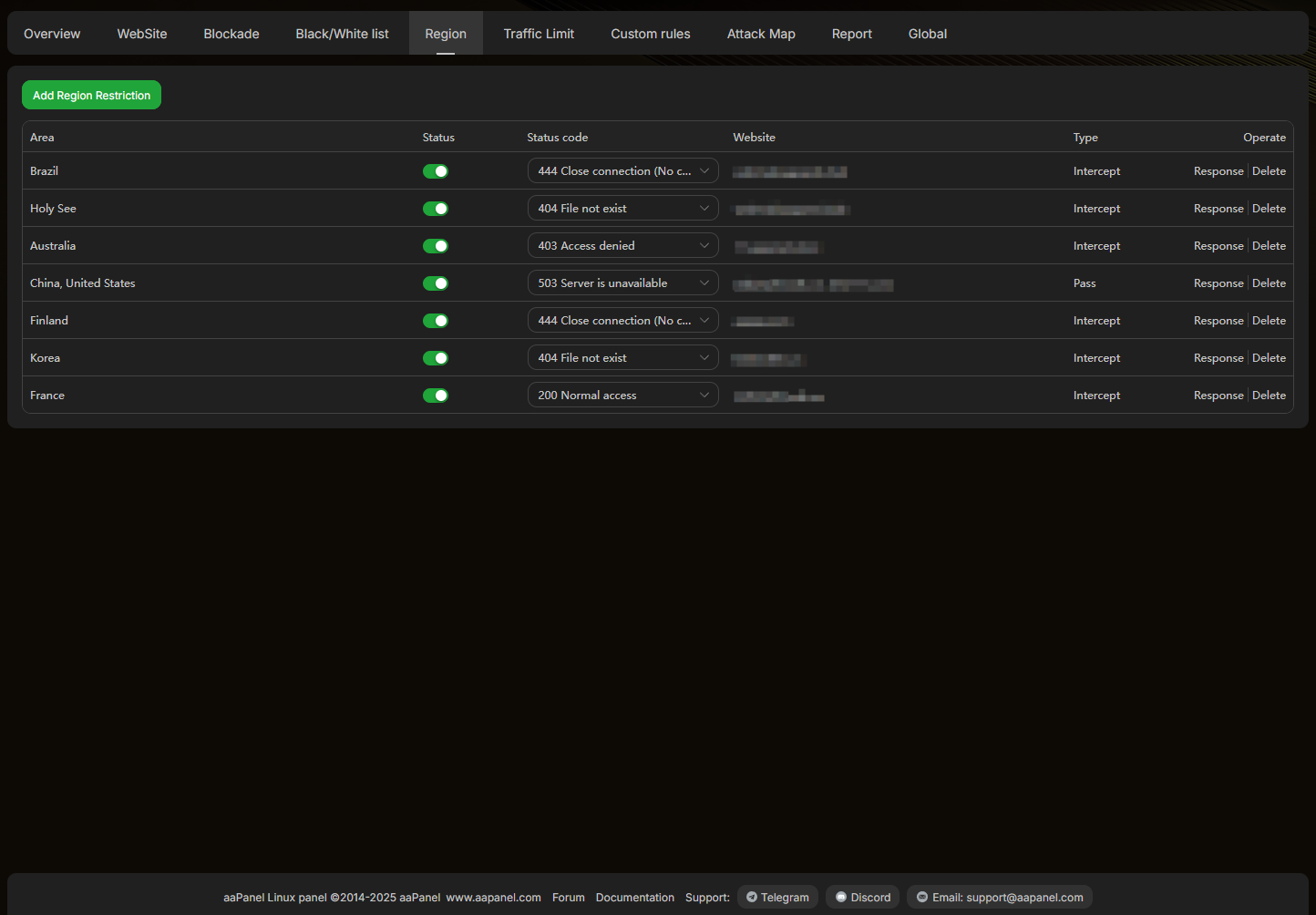Open the Documentation link in footer
This screenshot has height=915, width=1316.
[635, 898]
